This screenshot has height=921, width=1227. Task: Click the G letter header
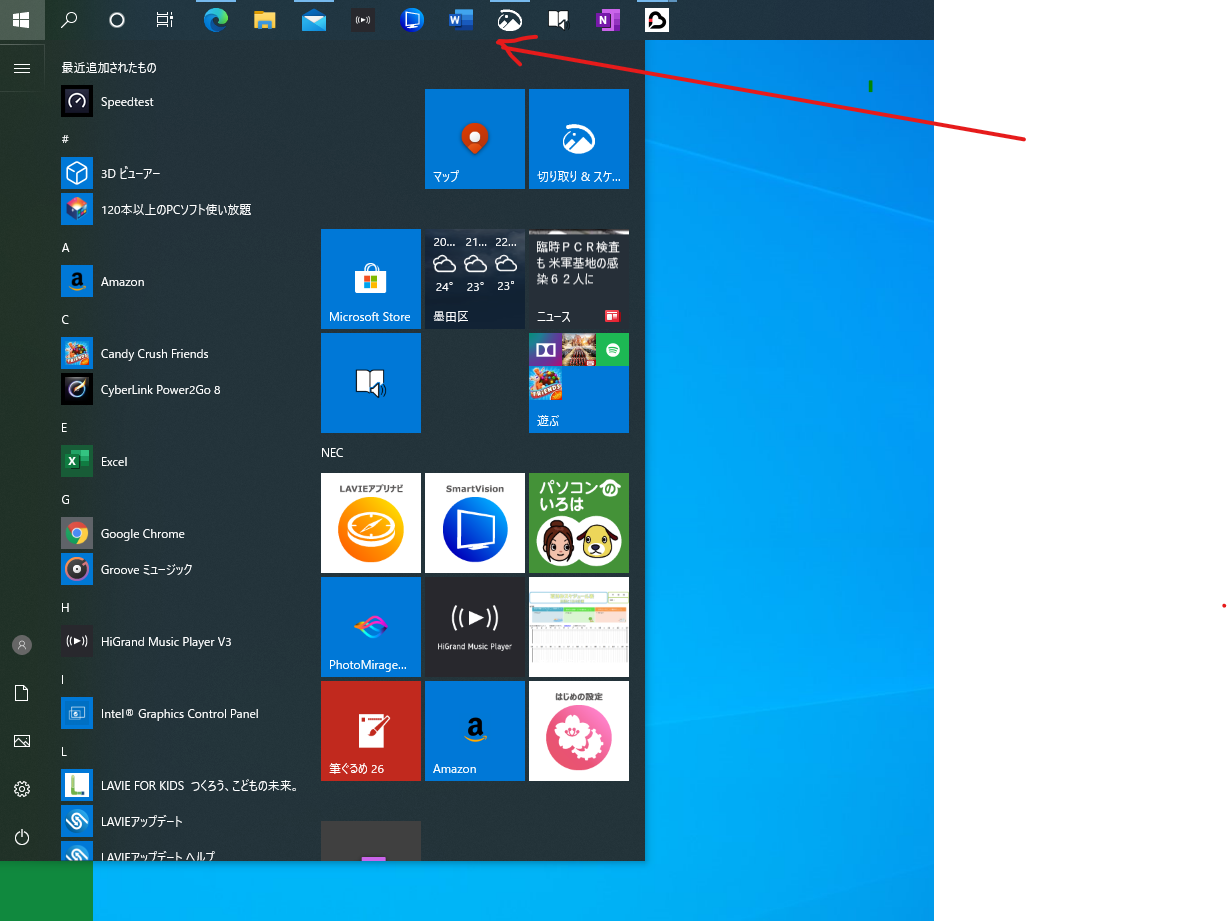coord(65,499)
